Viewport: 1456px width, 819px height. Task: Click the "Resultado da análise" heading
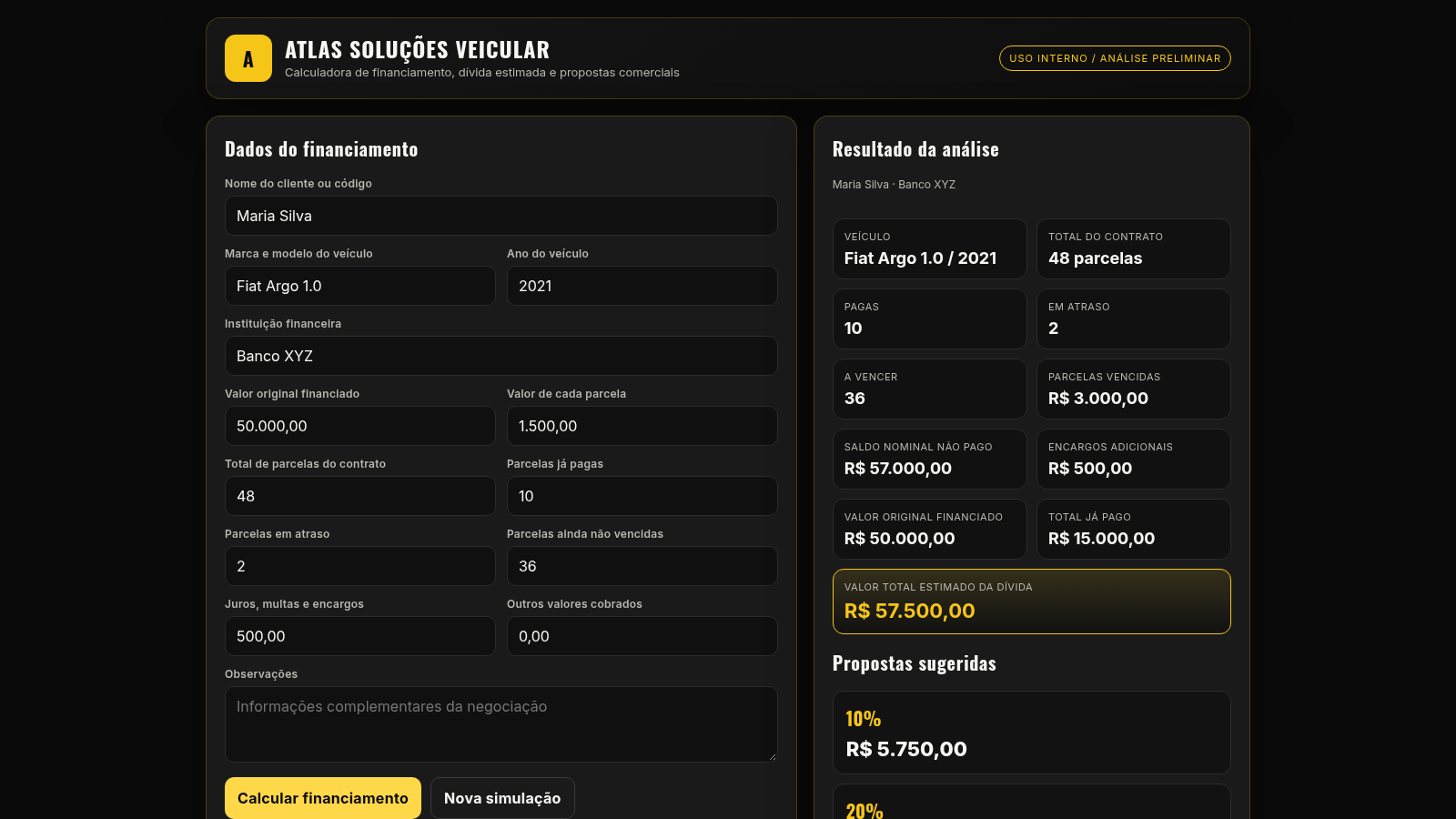[915, 149]
